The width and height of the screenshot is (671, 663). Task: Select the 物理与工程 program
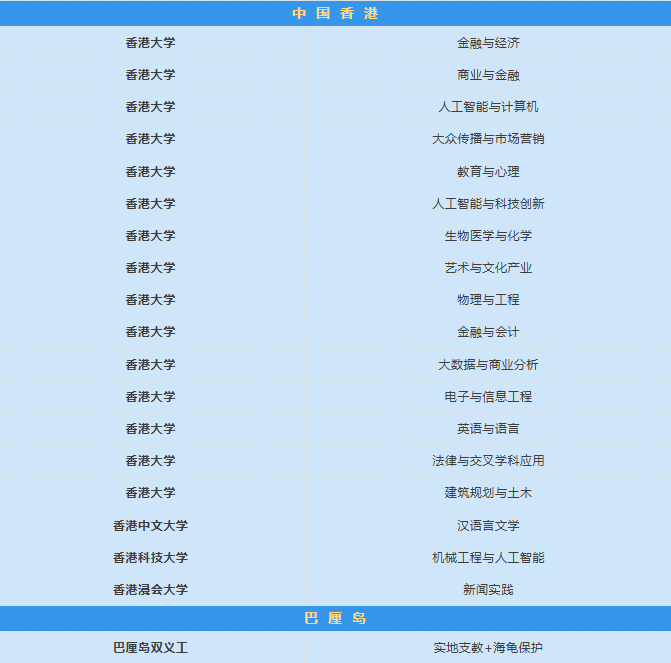(x=488, y=299)
